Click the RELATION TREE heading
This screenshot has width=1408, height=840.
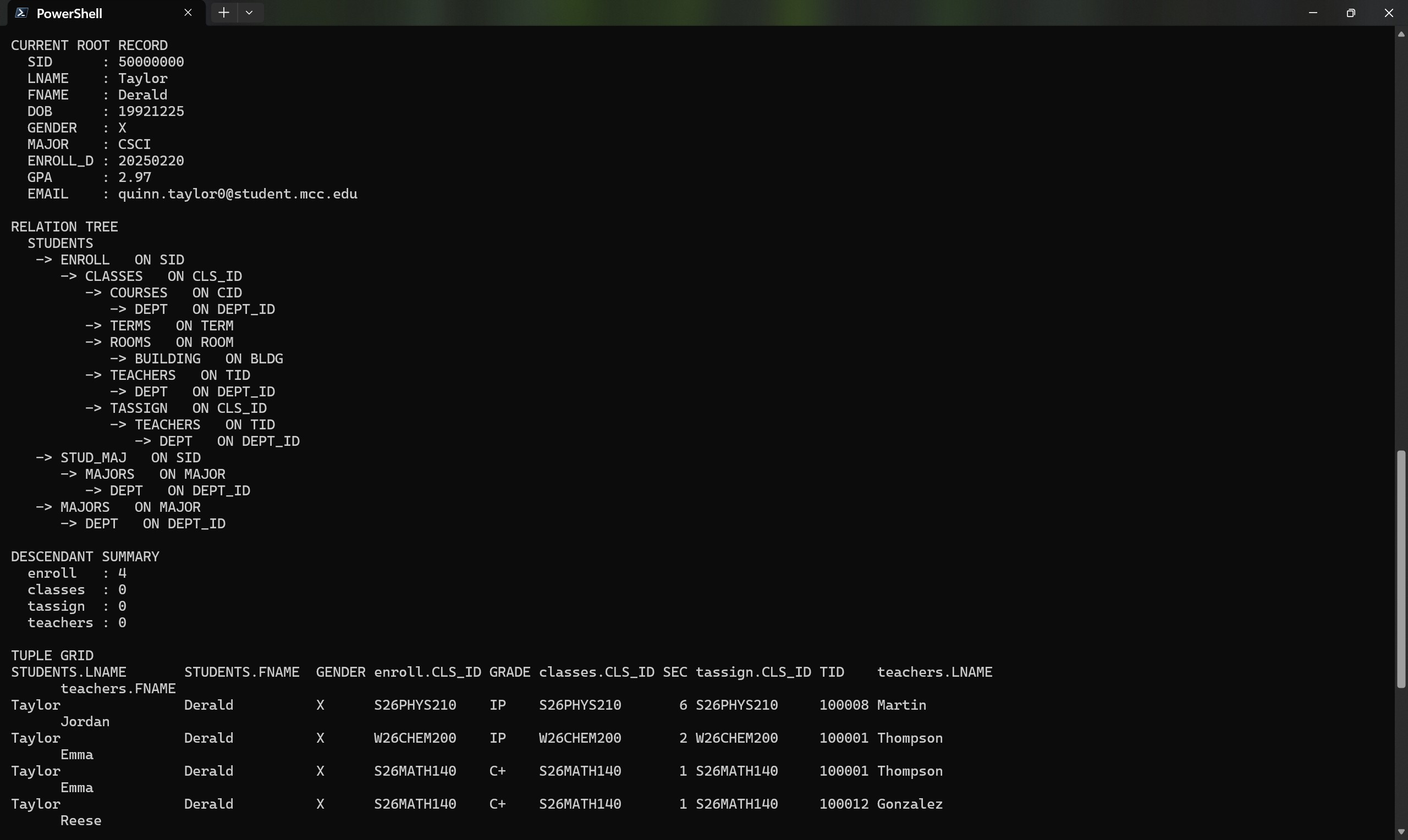tap(64, 226)
